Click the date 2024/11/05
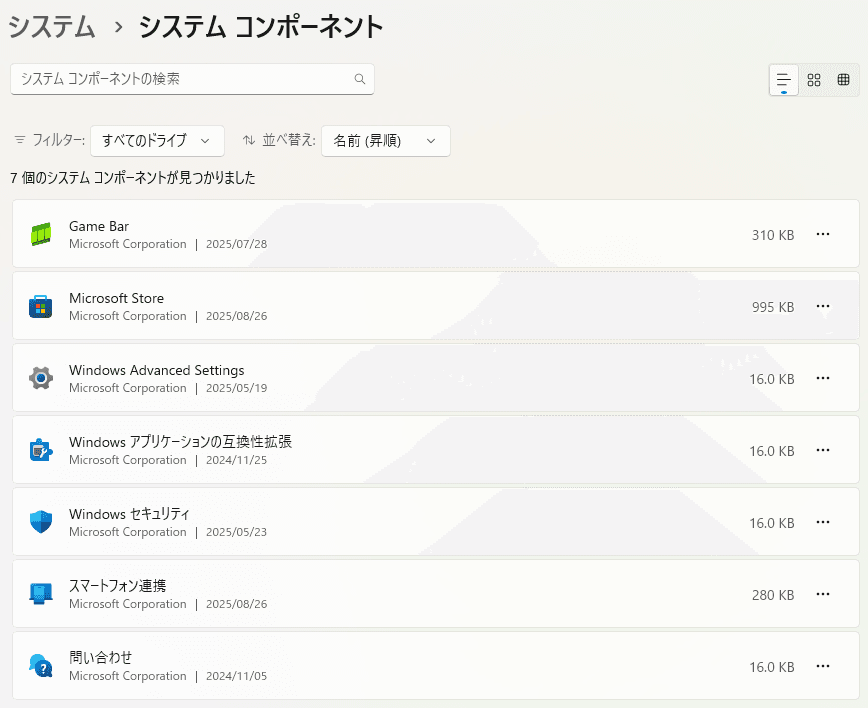Screen dimensions: 868x708 [x=236, y=676]
